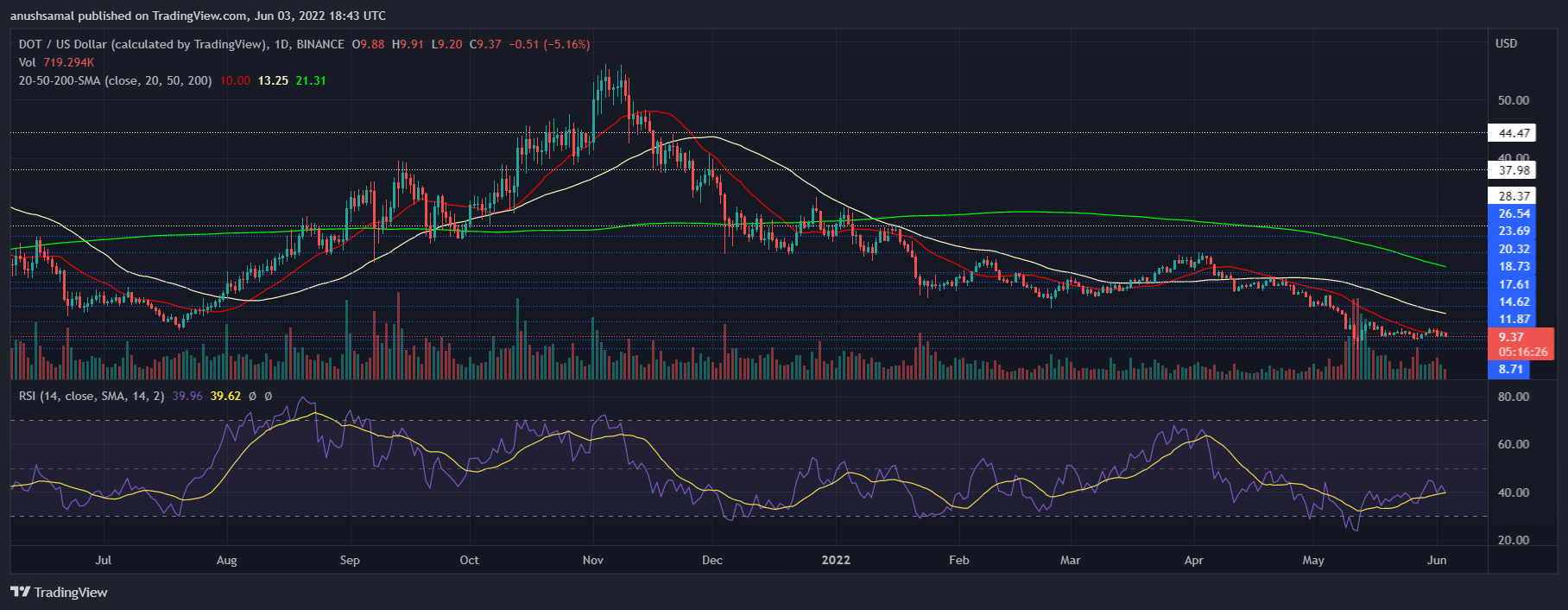
Task: Select the 28.37 white price label
Action: tap(1514, 196)
